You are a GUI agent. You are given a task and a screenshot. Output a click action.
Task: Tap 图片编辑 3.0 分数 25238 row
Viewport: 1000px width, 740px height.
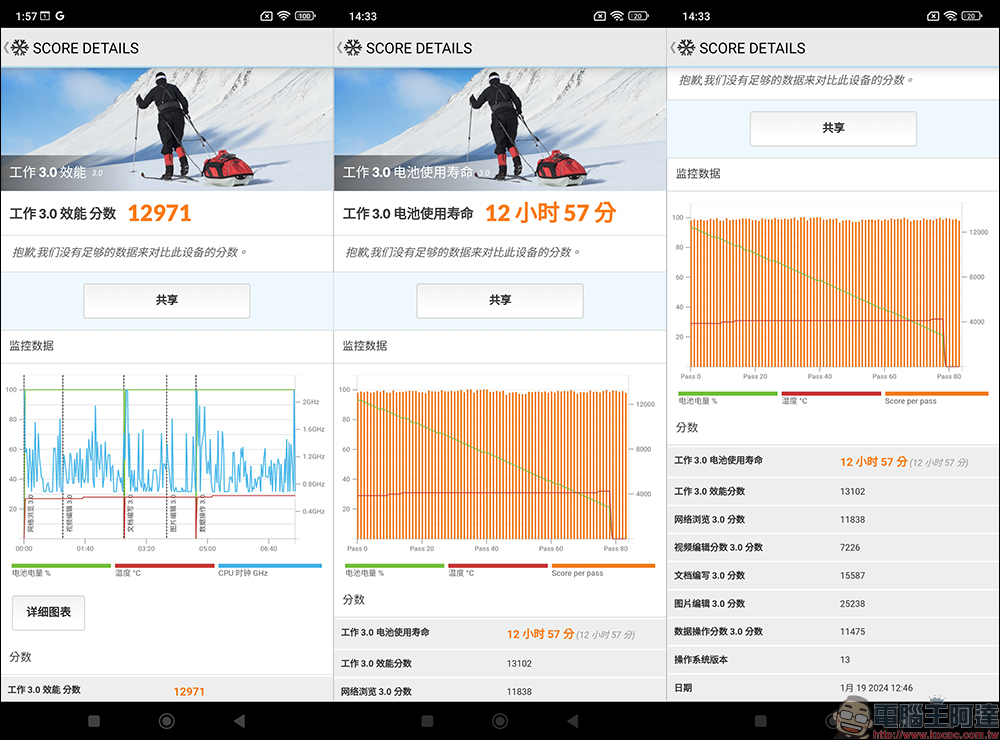[x=834, y=603]
